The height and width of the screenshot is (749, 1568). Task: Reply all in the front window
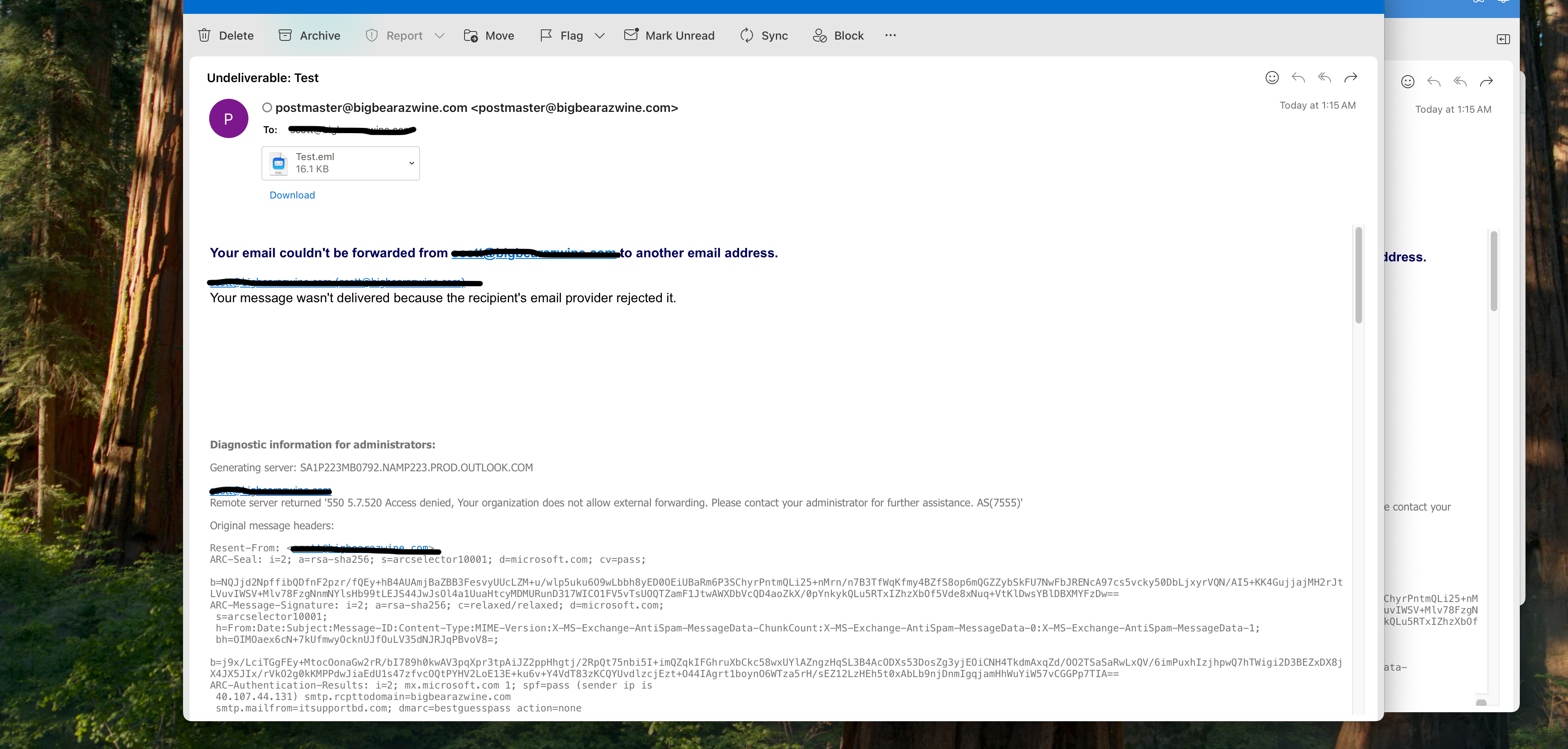1325,77
